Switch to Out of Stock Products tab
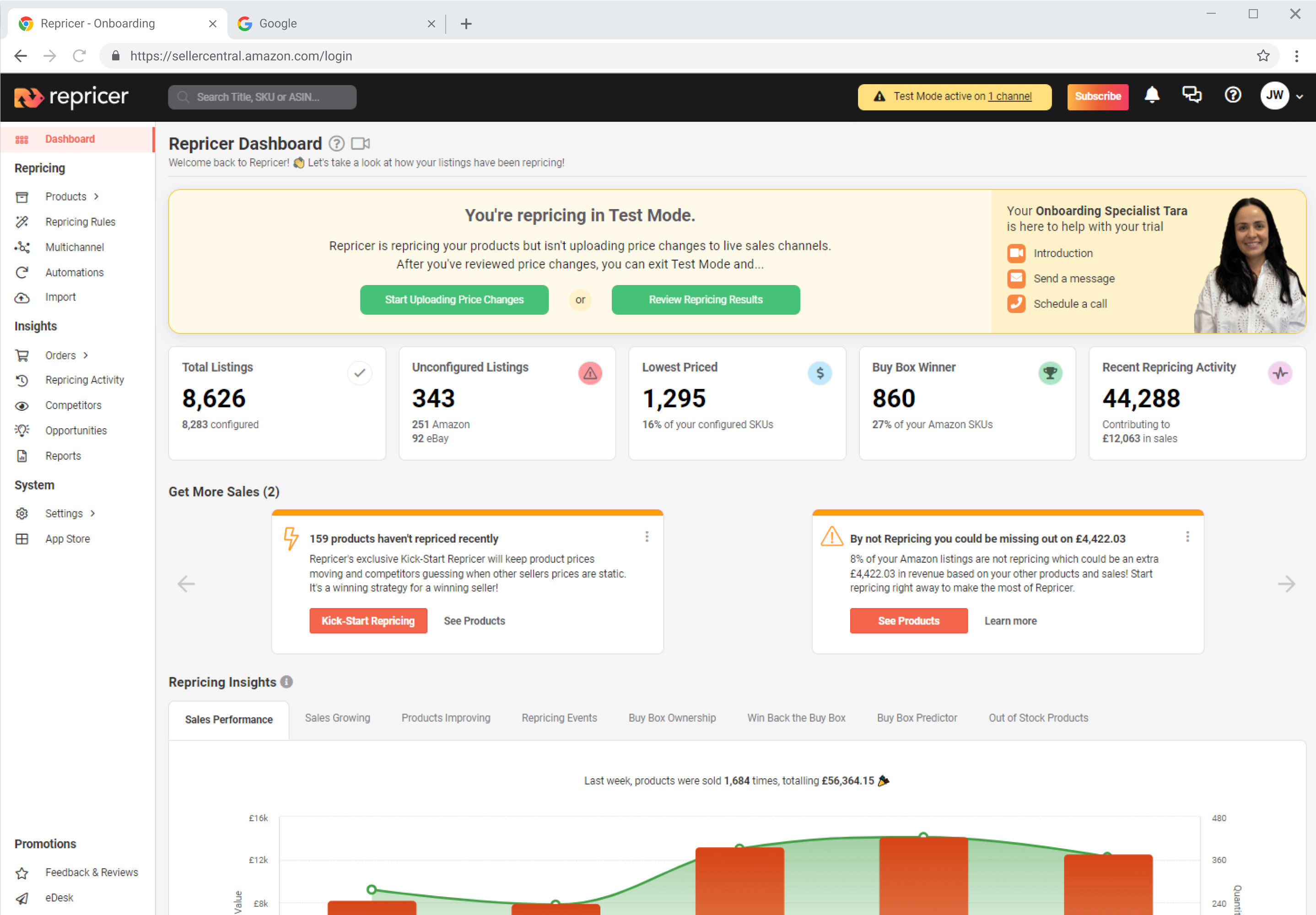 (x=1038, y=718)
